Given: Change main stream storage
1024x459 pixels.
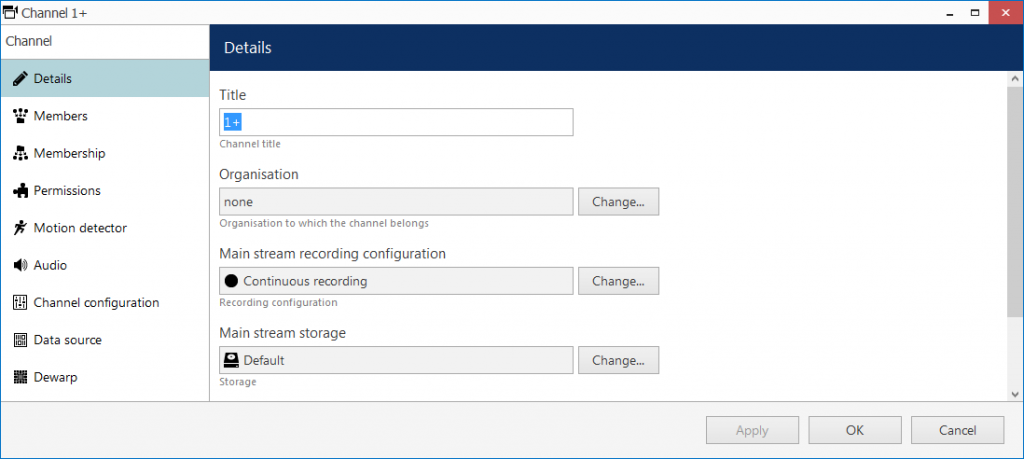Looking at the screenshot, I should (x=618, y=360).
